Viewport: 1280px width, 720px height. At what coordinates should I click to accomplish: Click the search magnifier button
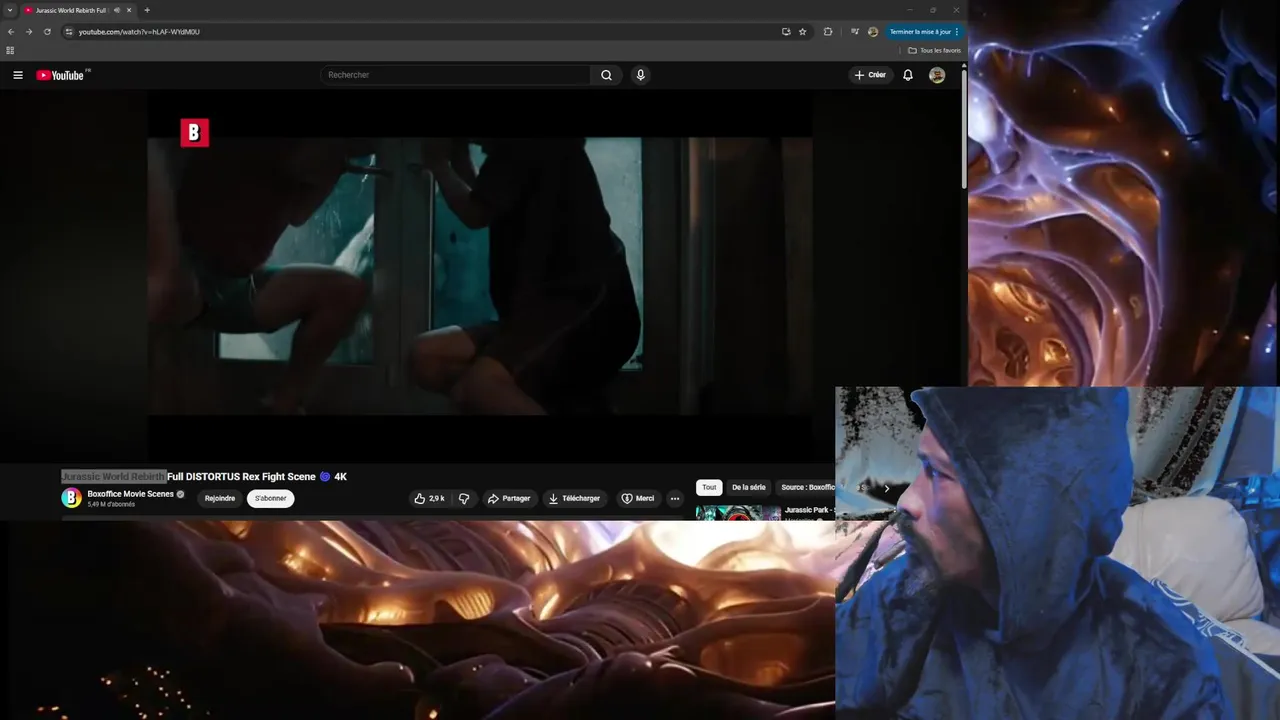tap(606, 75)
